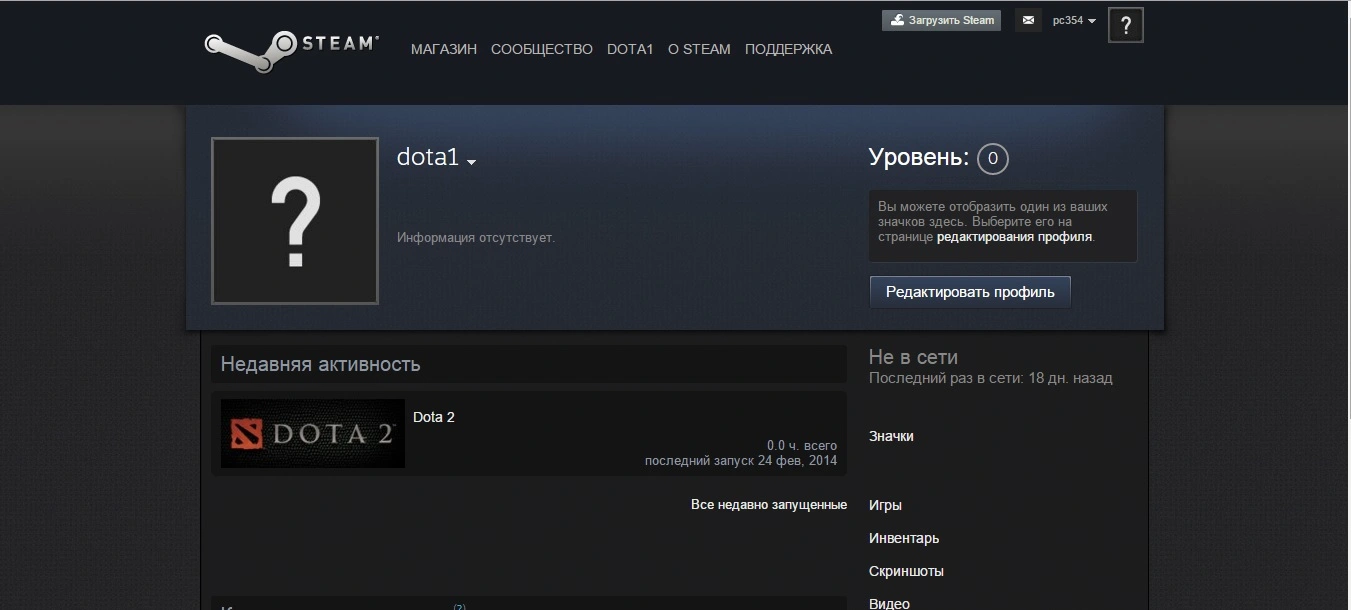The height and width of the screenshot is (610, 1351).
Task: Expand the dota1 profile name dropdown arrow
Action: (471, 162)
